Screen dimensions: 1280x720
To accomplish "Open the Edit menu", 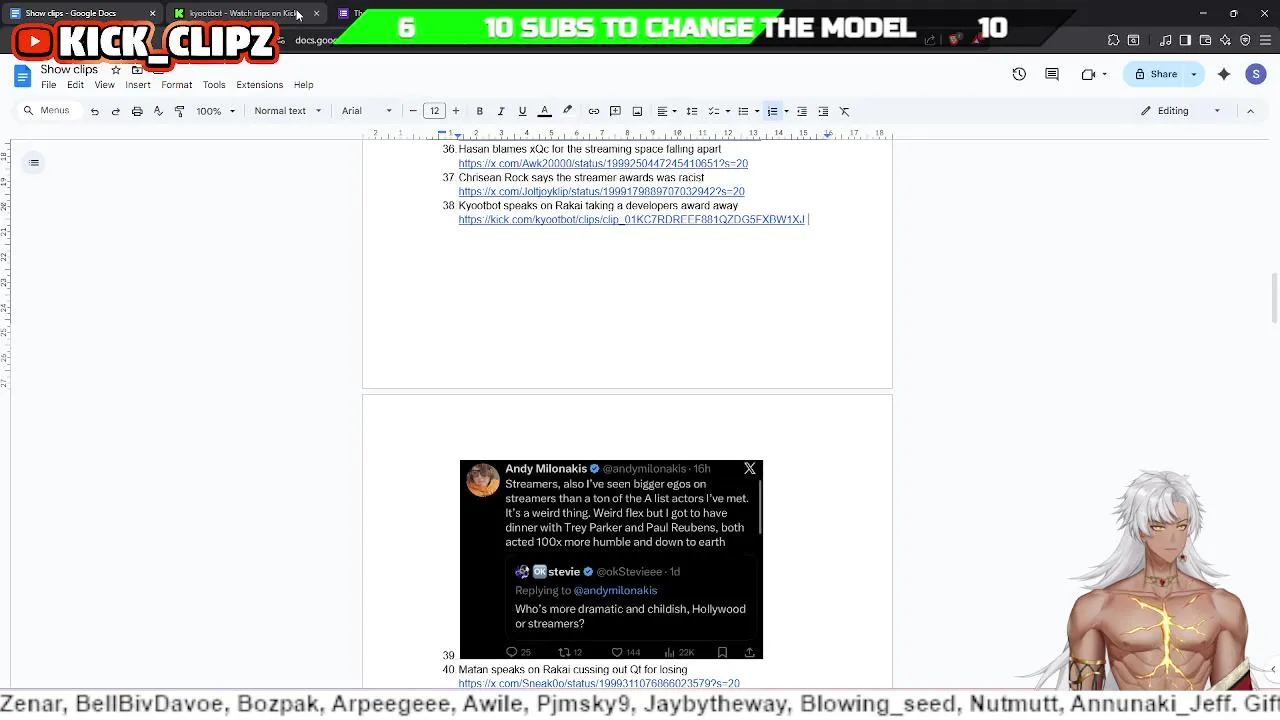I will click(x=75, y=85).
